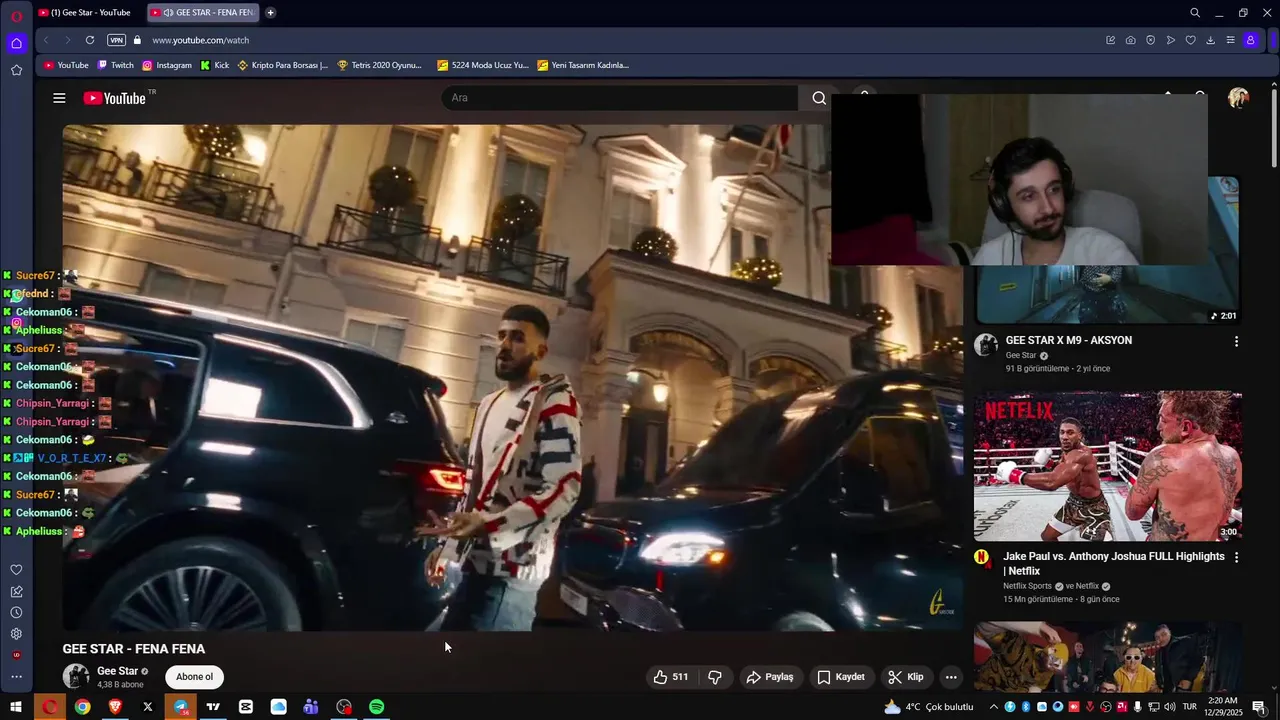
Task: Click the address bar URL youtube.com/watch
Action: click(200, 40)
